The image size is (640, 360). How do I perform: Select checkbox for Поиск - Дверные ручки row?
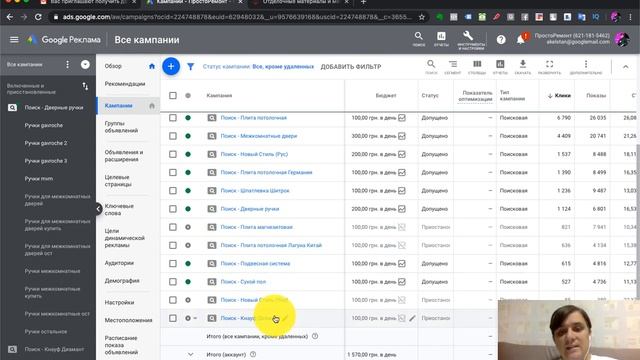click(x=173, y=209)
